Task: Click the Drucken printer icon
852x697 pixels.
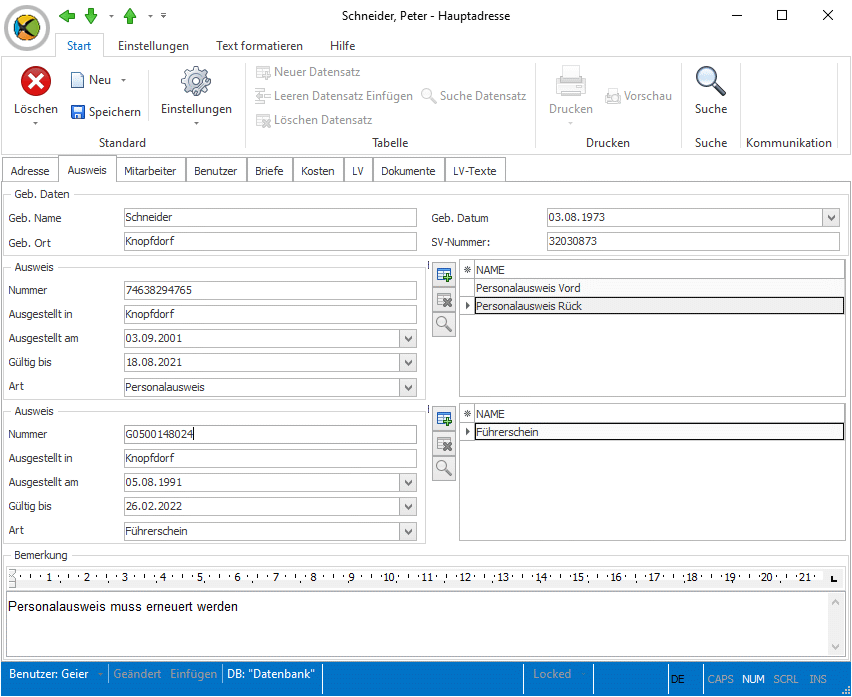Action: pyautogui.click(x=571, y=81)
